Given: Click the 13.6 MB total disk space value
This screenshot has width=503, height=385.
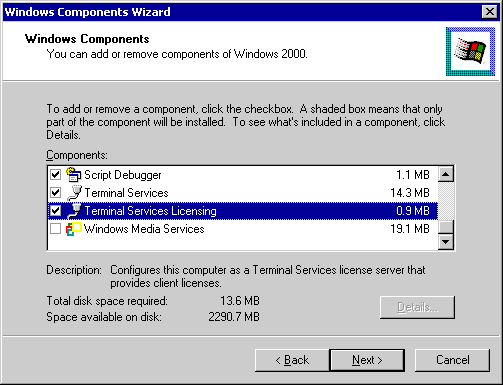Looking at the screenshot, I should (240, 301).
